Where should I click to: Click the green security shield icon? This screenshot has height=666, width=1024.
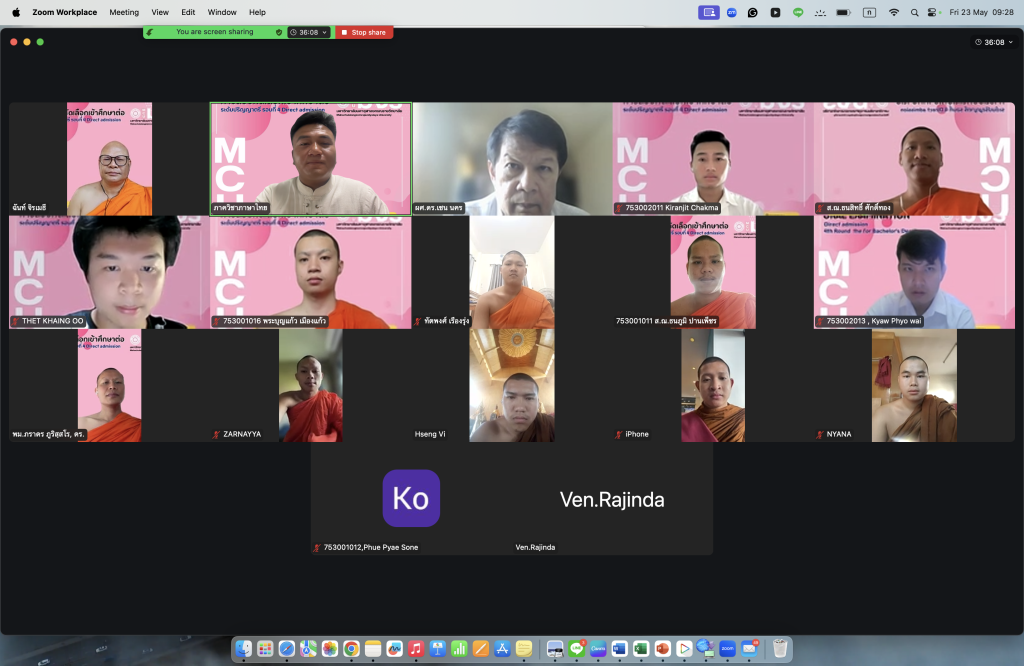coord(279,32)
